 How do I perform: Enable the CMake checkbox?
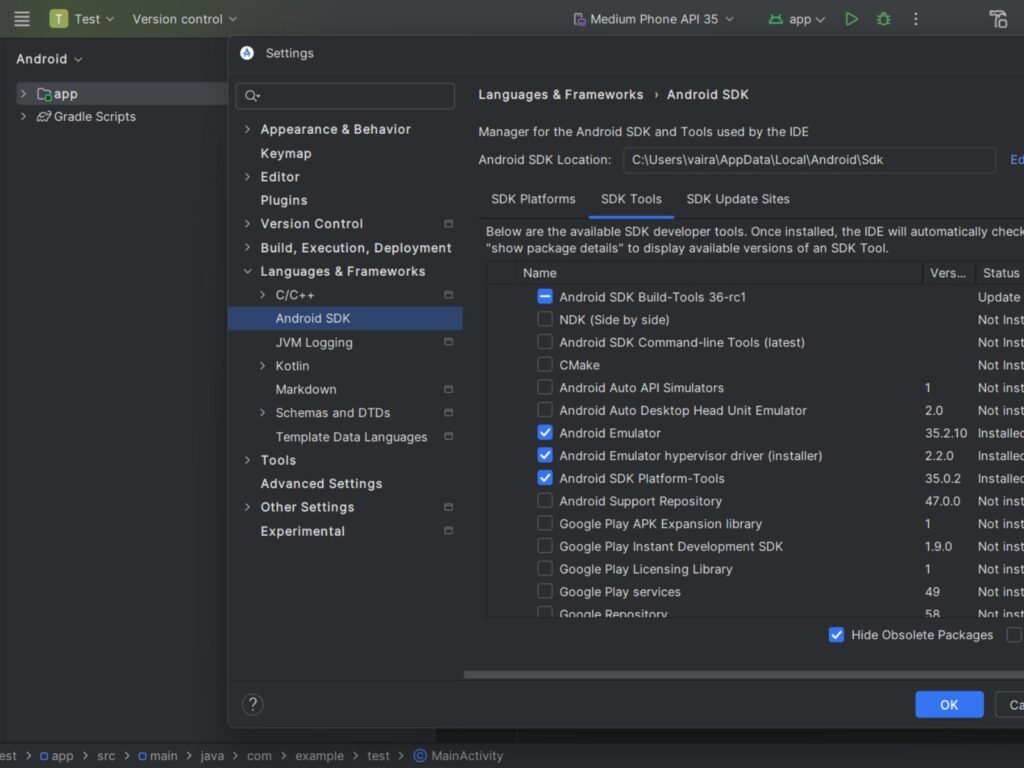545,364
